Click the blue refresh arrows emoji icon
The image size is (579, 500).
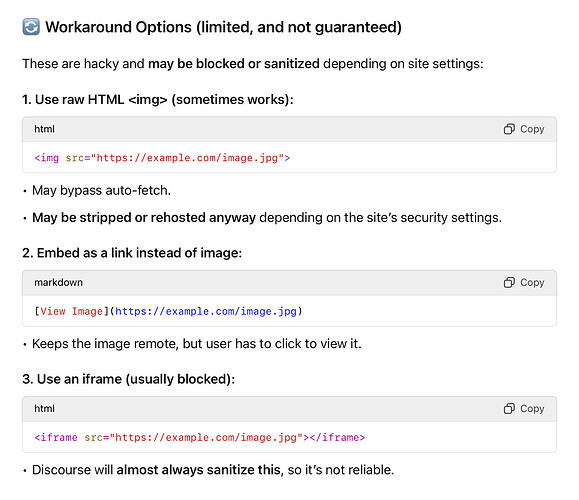pos(31,27)
